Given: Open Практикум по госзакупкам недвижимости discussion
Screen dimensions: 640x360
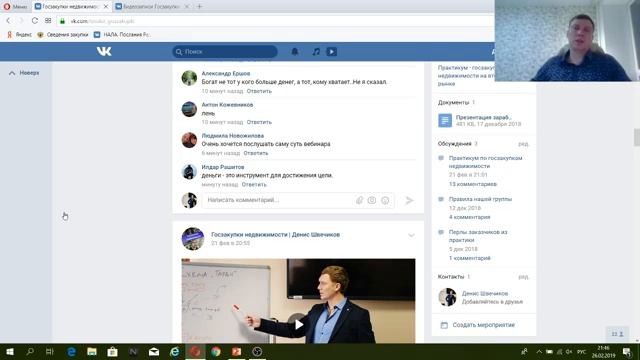Looking at the screenshot, I should click(x=485, y=162).
